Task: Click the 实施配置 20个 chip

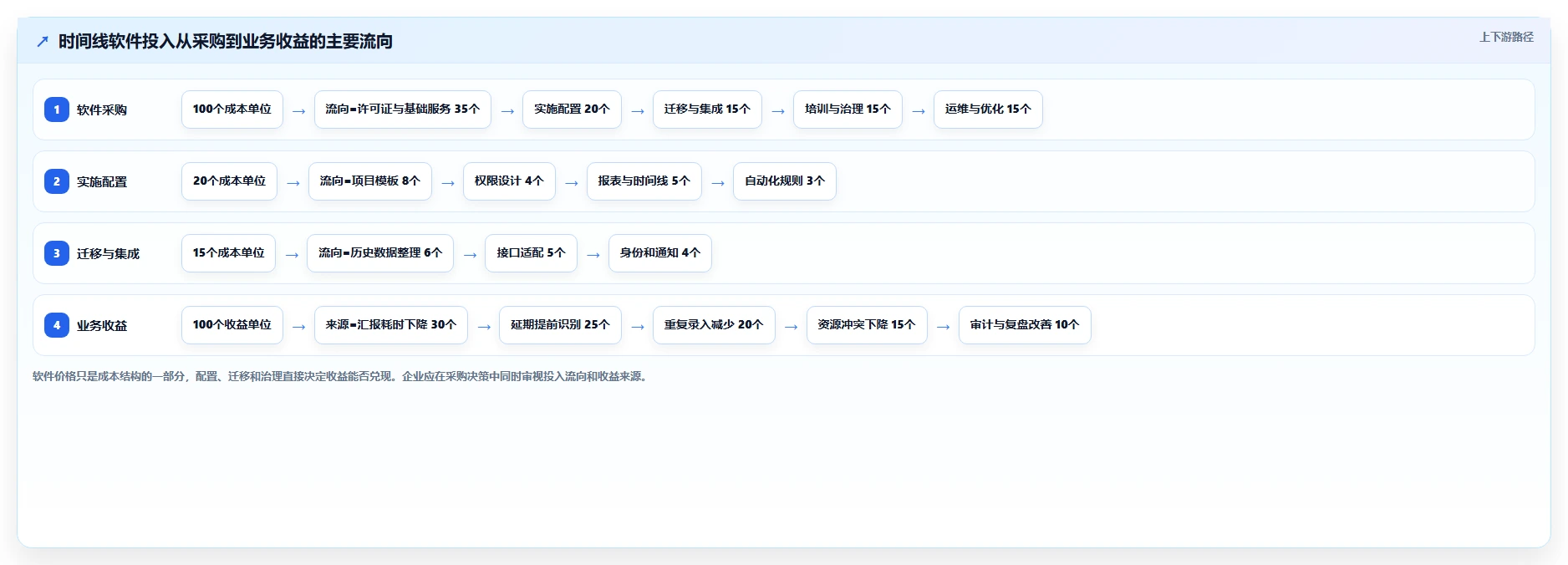Action: pos(572,109)
